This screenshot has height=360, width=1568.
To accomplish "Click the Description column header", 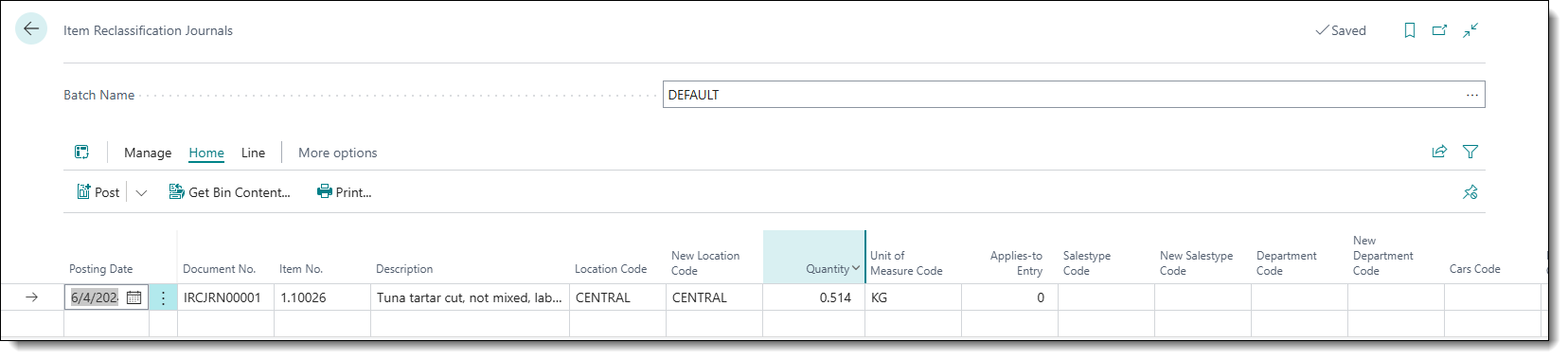I will pos(404,269).
